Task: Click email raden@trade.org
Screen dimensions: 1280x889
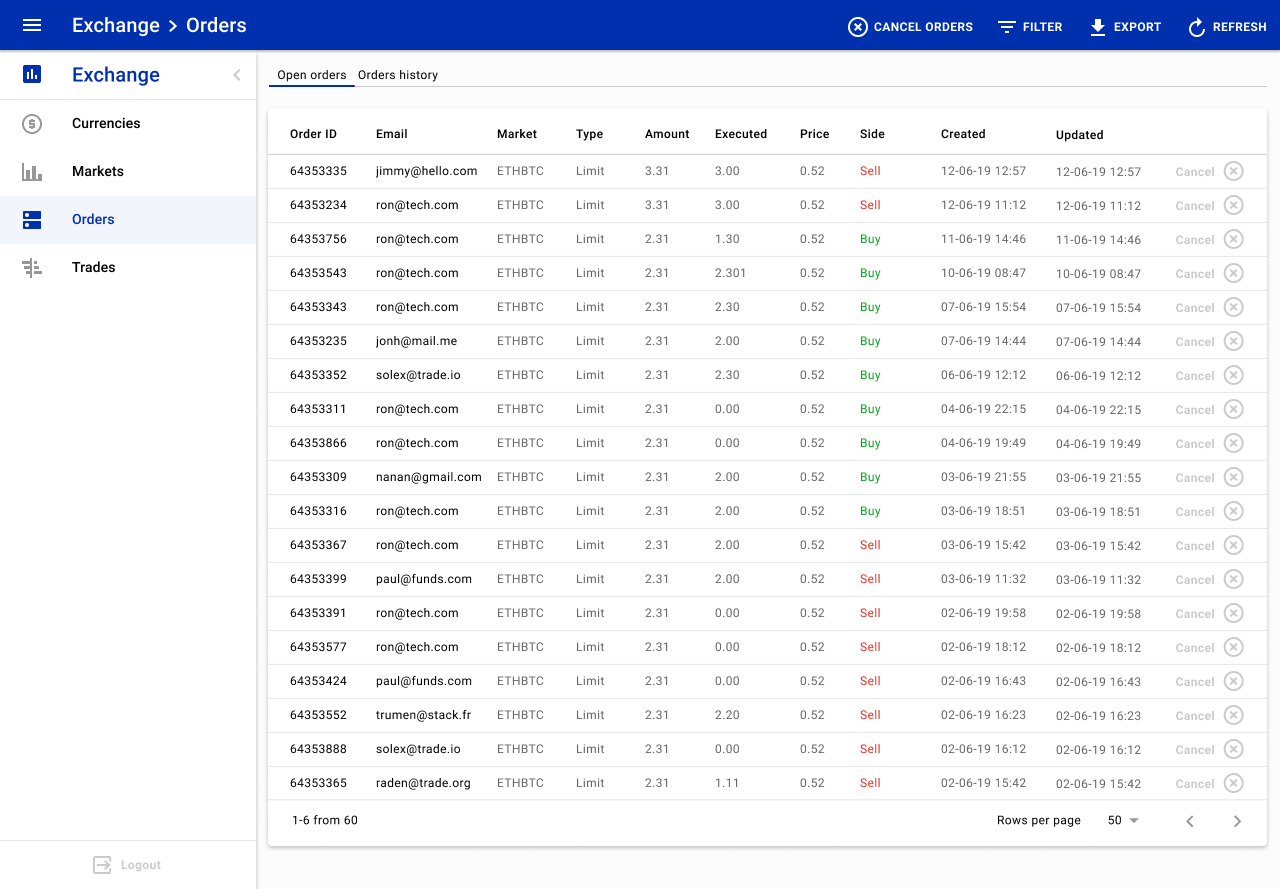Action: [423, 783]
